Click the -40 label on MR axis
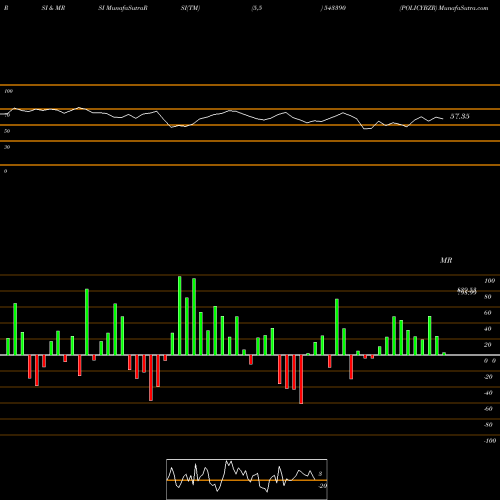 (488, 393)
